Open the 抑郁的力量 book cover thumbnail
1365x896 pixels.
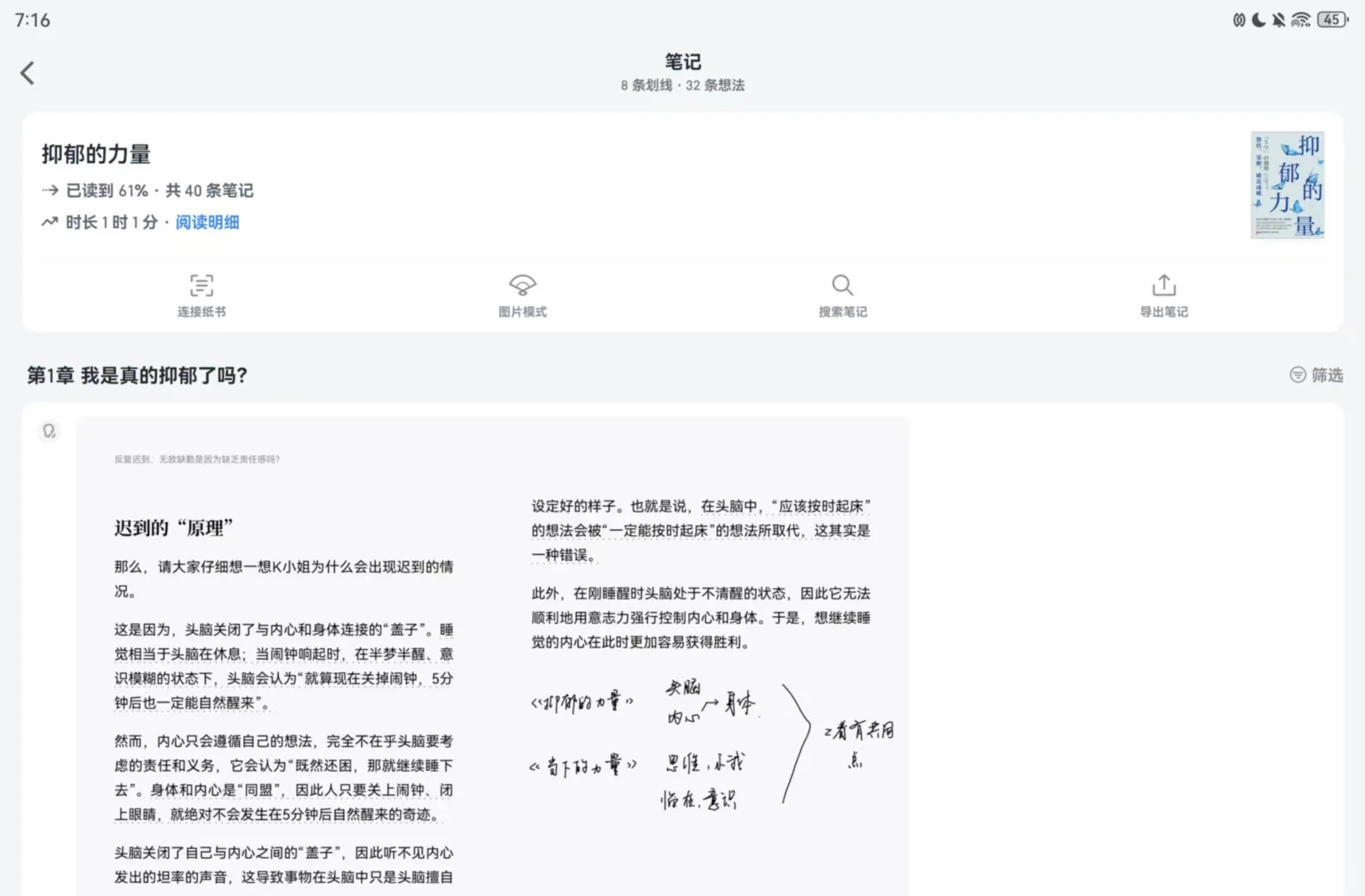coord(1287,185)
